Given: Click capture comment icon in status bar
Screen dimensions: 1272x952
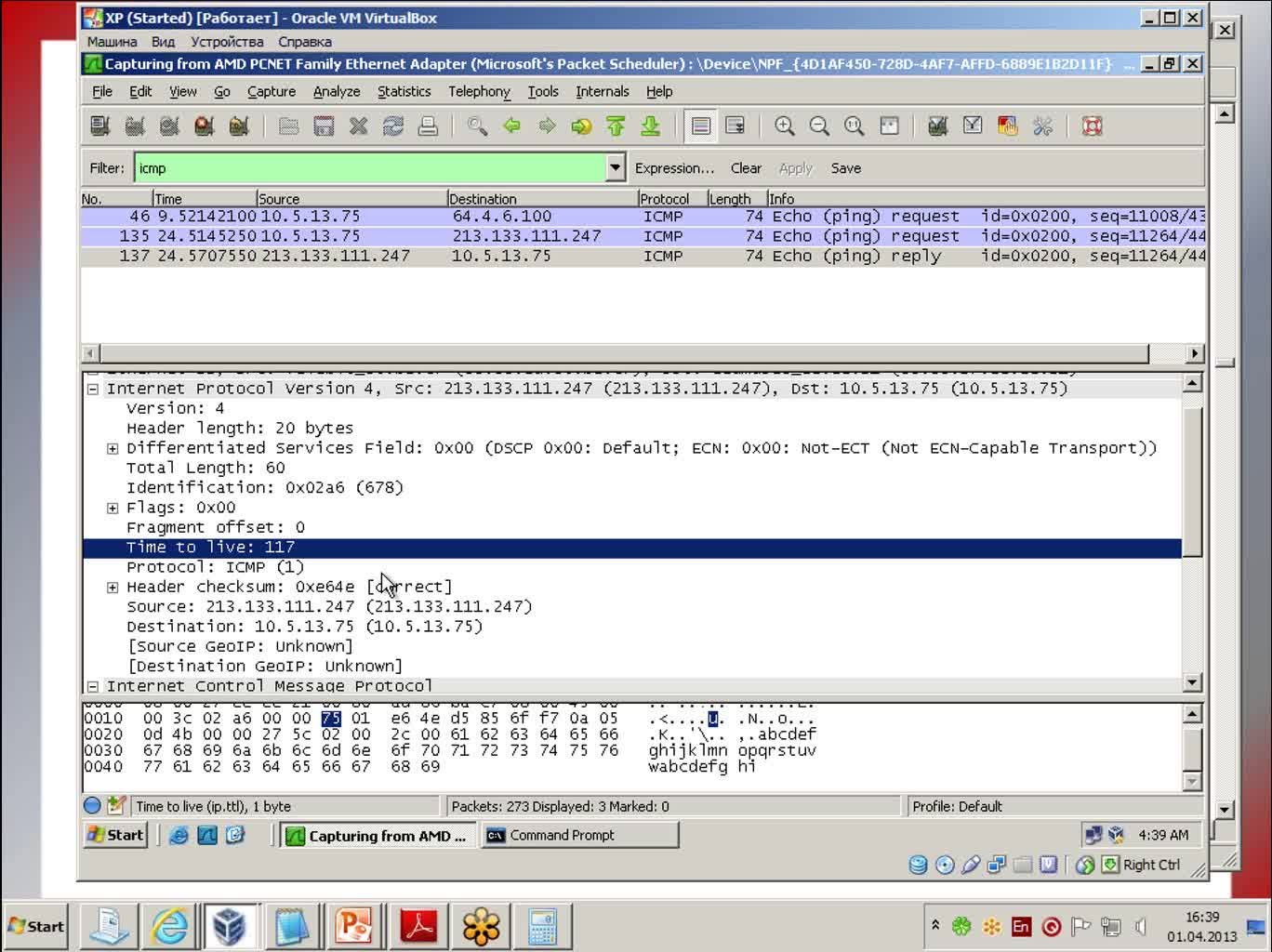Looking at the screenshot, I should tap(116, 806).
